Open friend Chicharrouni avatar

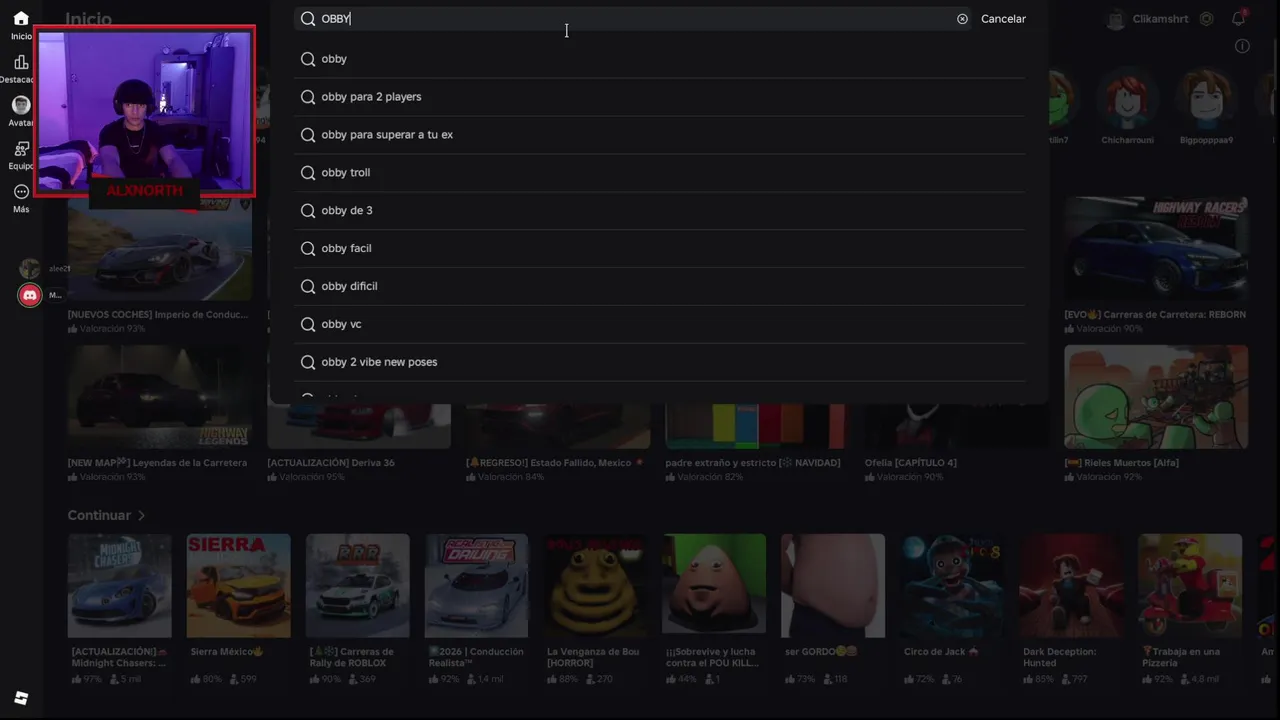1127,100
